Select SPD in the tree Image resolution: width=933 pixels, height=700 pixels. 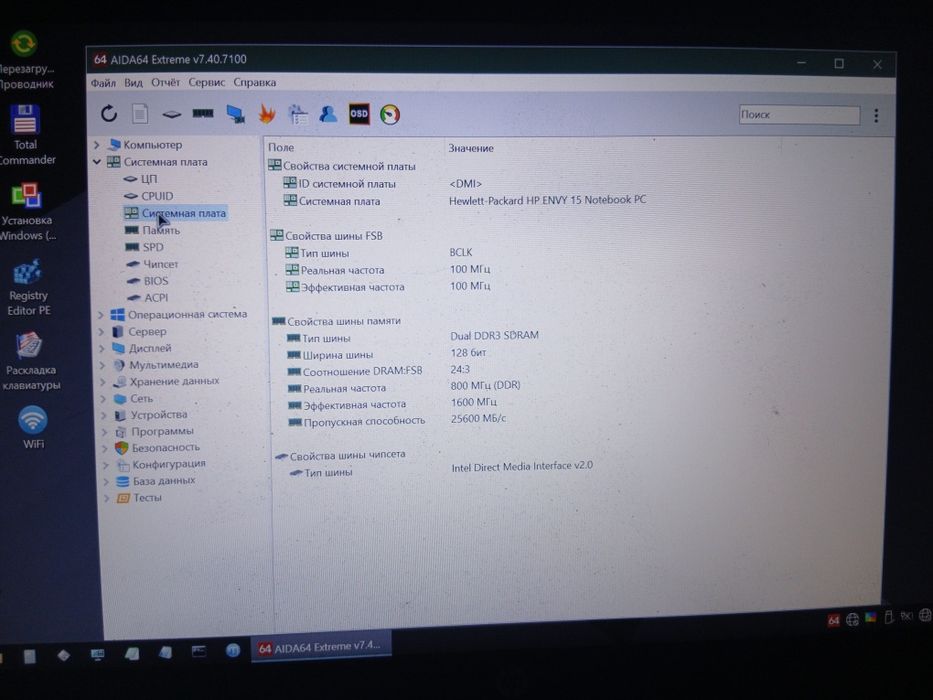coord(145,246)
